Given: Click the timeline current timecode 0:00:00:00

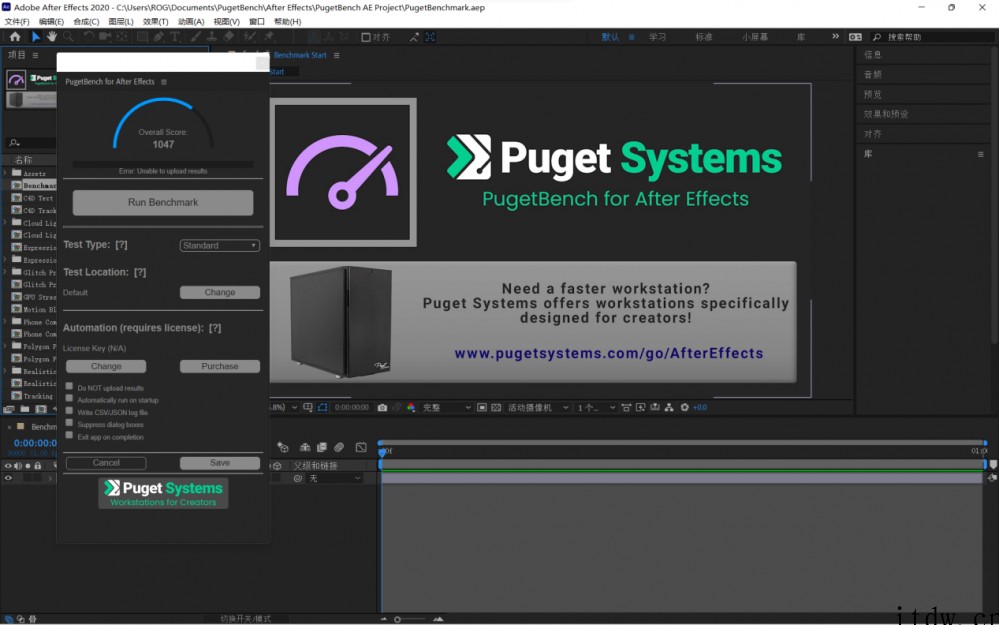Looking at the screenshot, I should pyautogui.click(x=35, y=443).
